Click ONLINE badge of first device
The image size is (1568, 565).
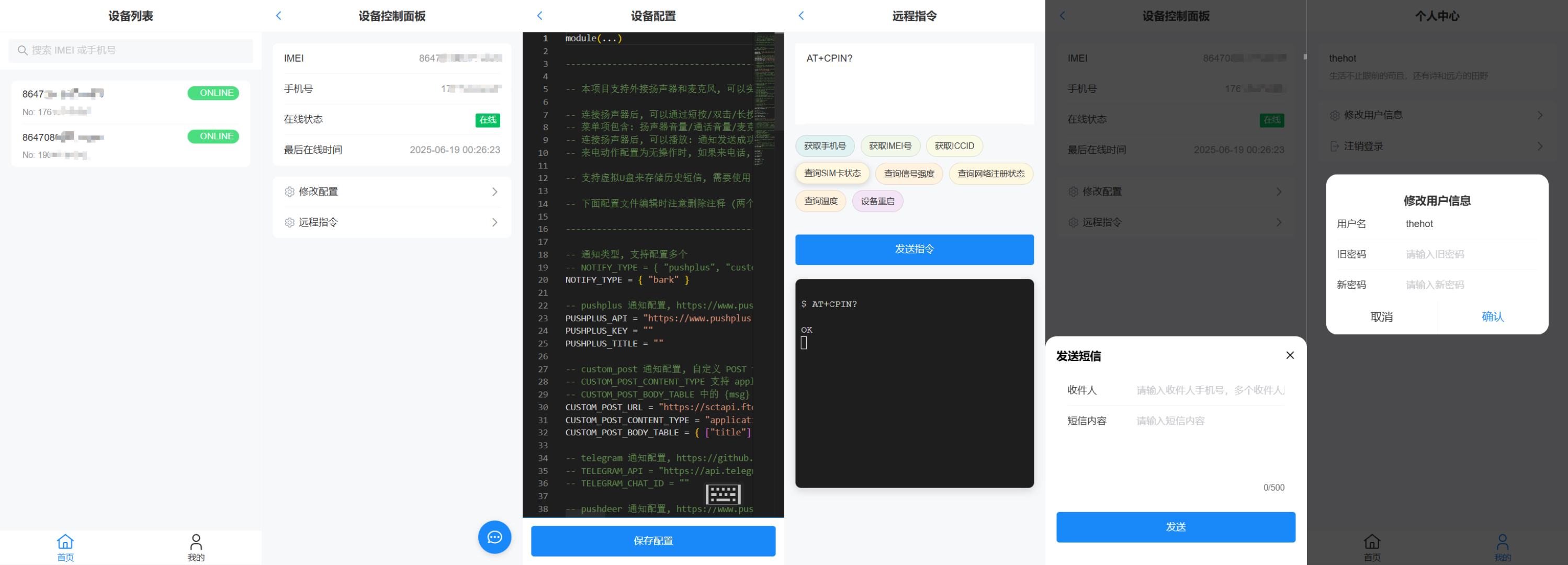[x=213, y=93]
